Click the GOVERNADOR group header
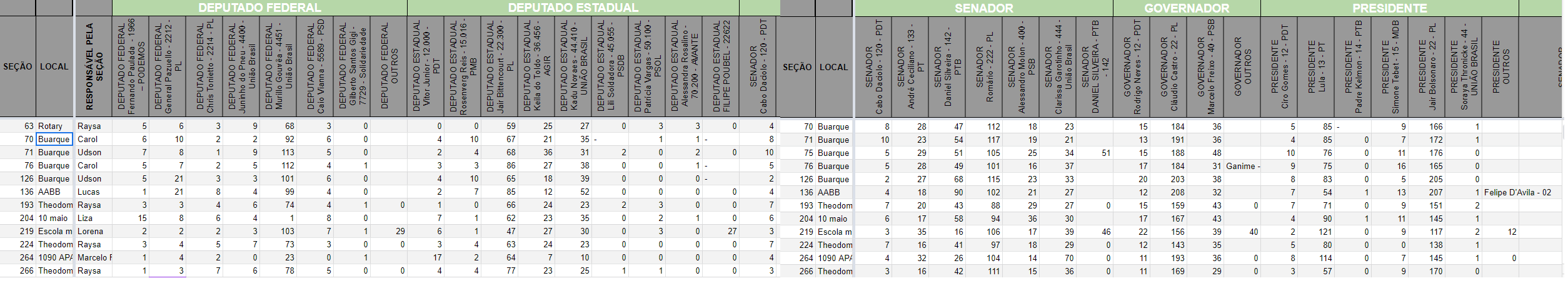This screenshot has height=283, width=1568. [1187, 8]
